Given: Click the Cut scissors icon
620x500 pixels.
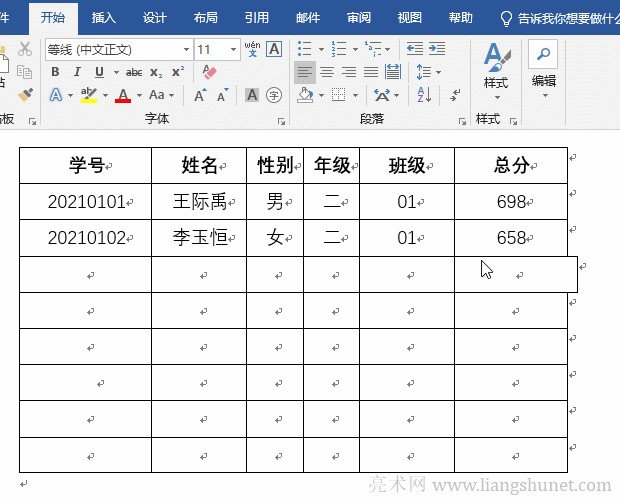Looking at the screenshot, I should click(26, 50).
